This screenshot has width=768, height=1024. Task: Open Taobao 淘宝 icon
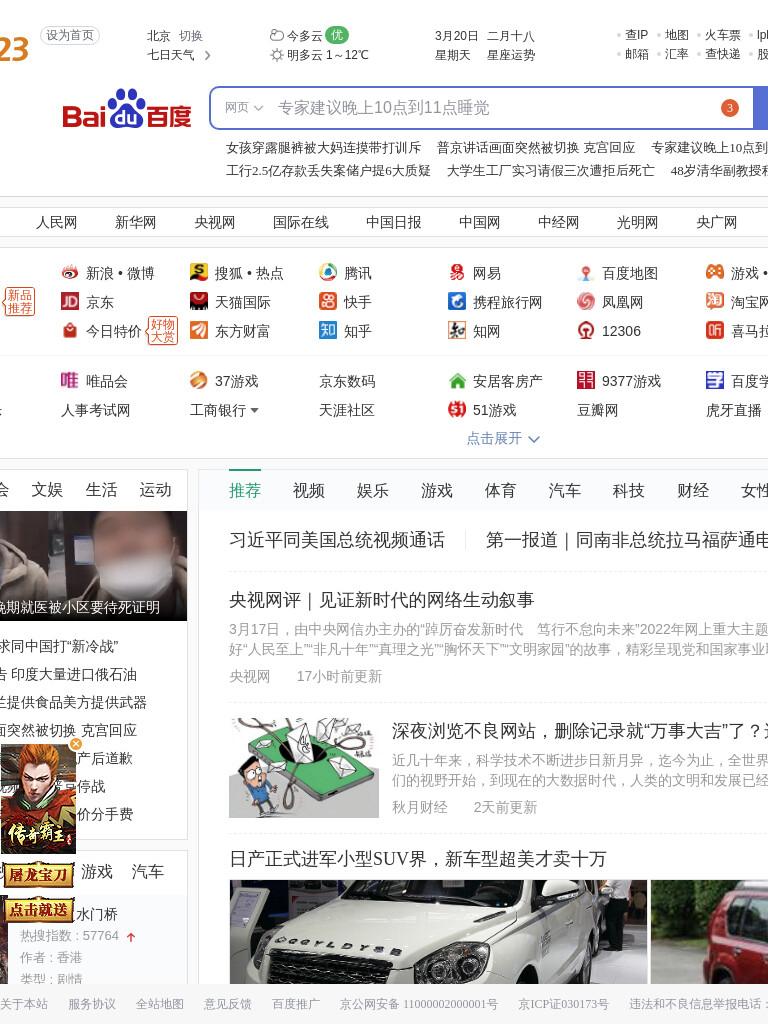click(715, 301)
